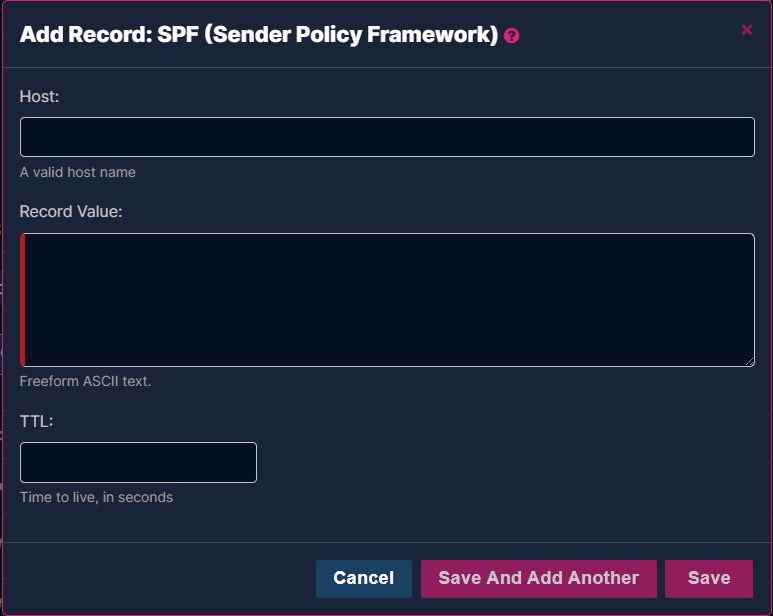This screenshot has height=616, width=773.
Task: Save the SPF record
Action: coord(708,579)
